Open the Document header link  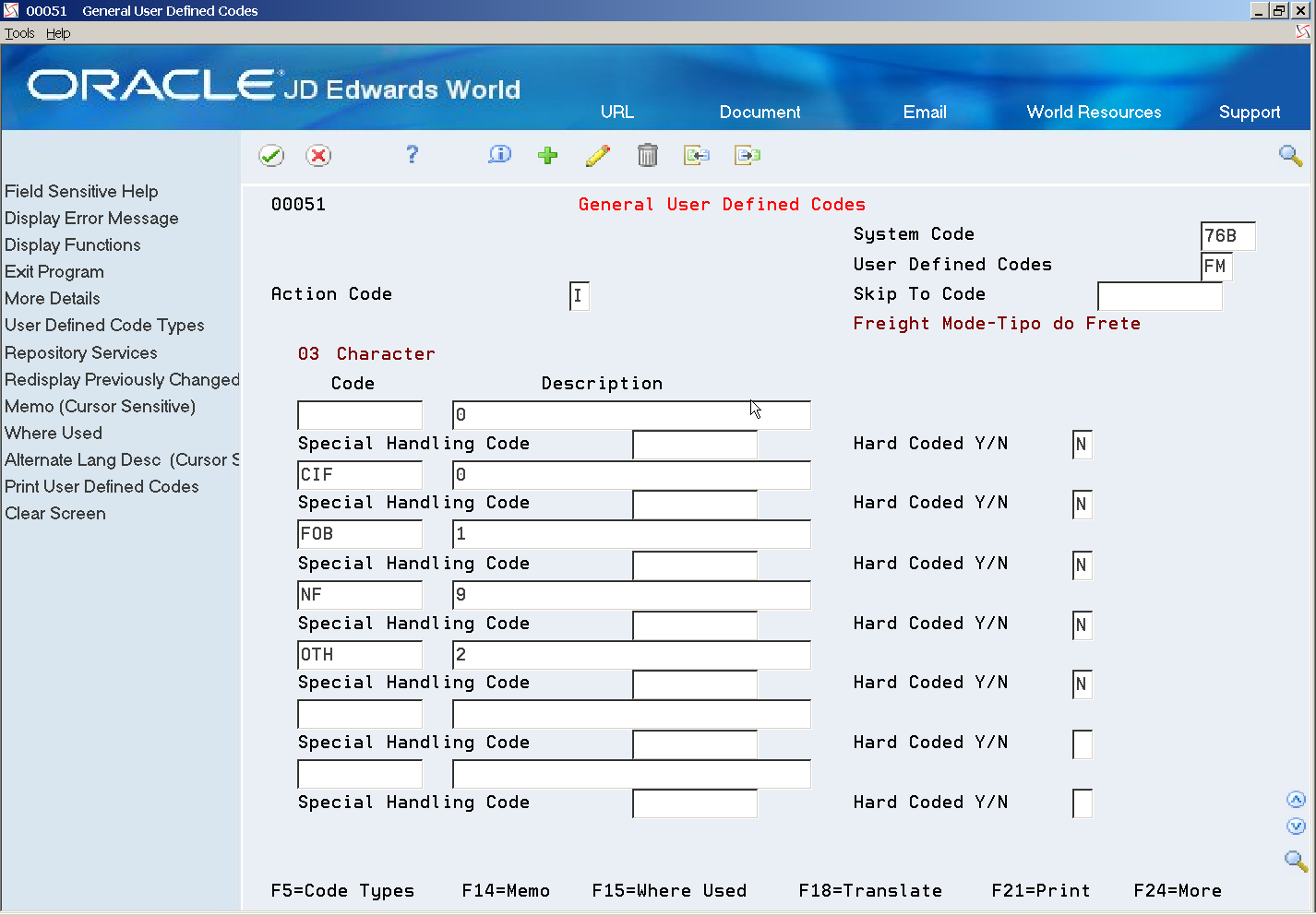point(760,112)
